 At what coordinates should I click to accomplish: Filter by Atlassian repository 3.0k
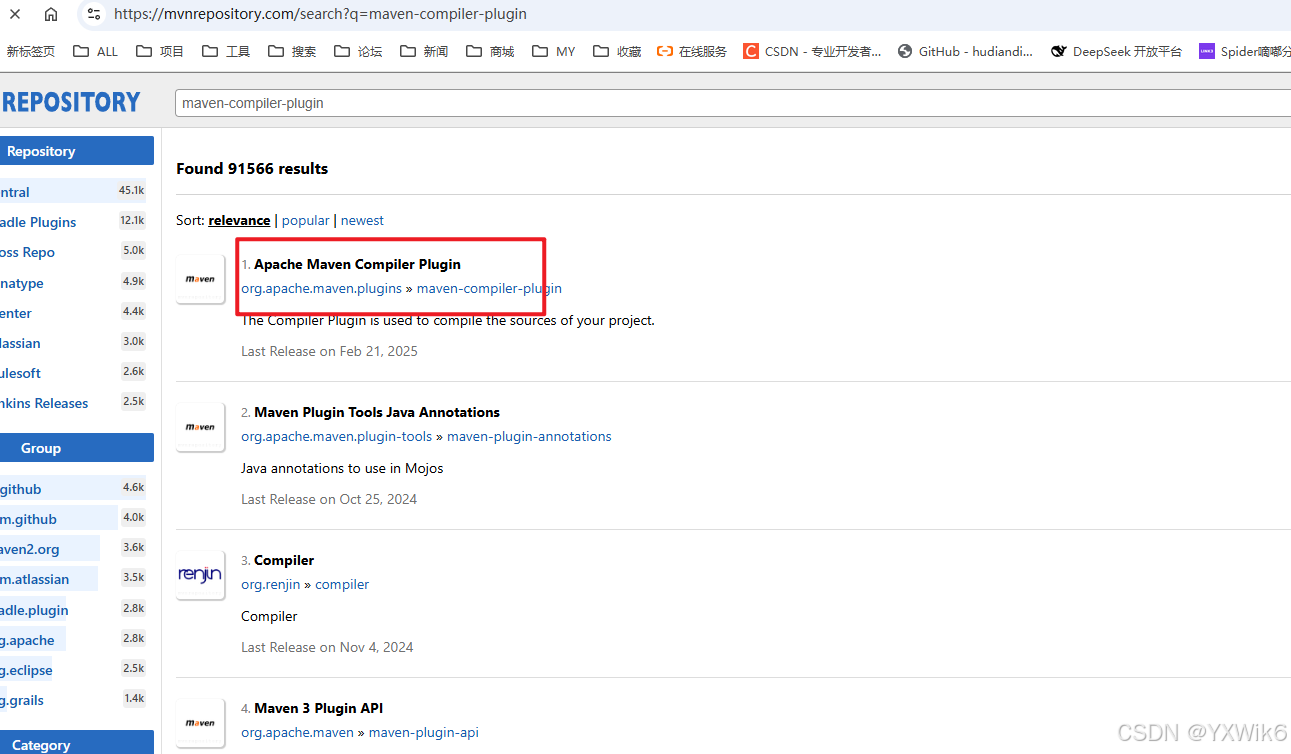click(74, 343)
